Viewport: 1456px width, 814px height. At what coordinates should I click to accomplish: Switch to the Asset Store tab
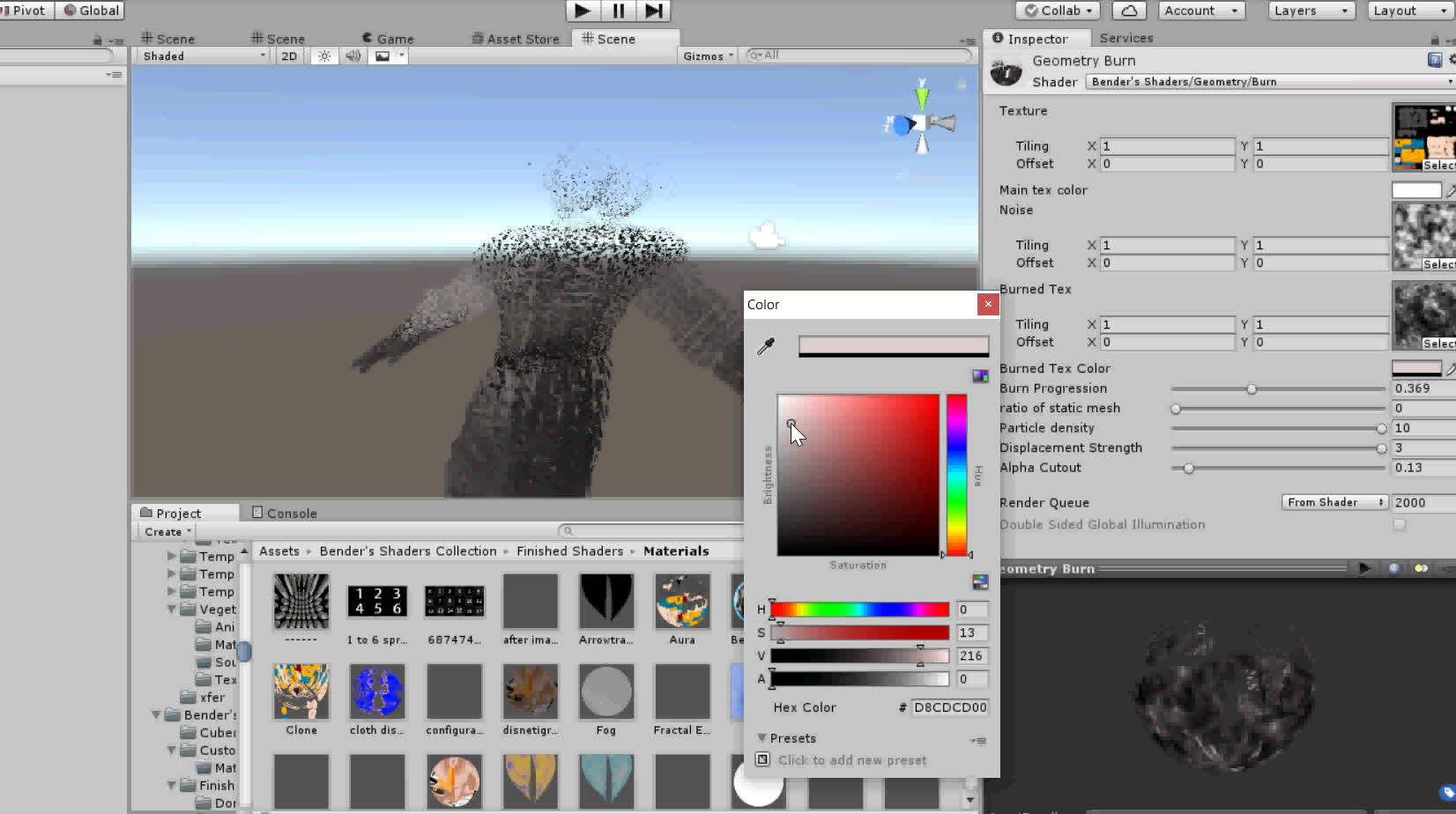click(516, 39)
